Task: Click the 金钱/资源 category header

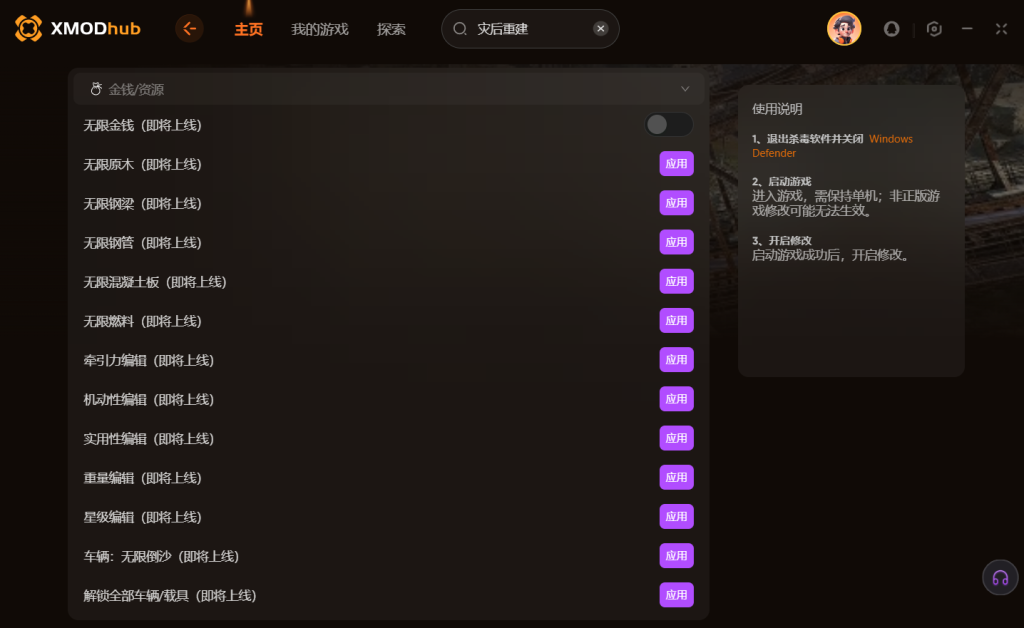Action: (x=389, y=89)
